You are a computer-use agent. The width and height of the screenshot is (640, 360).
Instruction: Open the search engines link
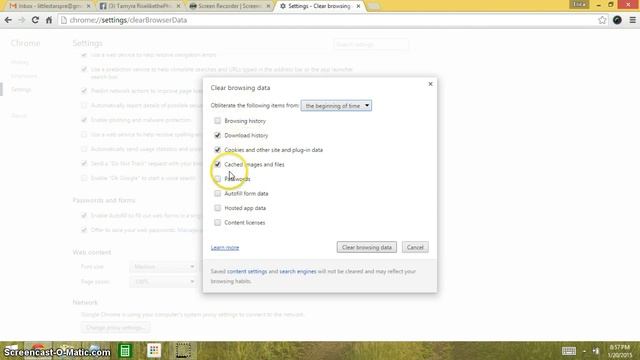click(x=298, y=271)
